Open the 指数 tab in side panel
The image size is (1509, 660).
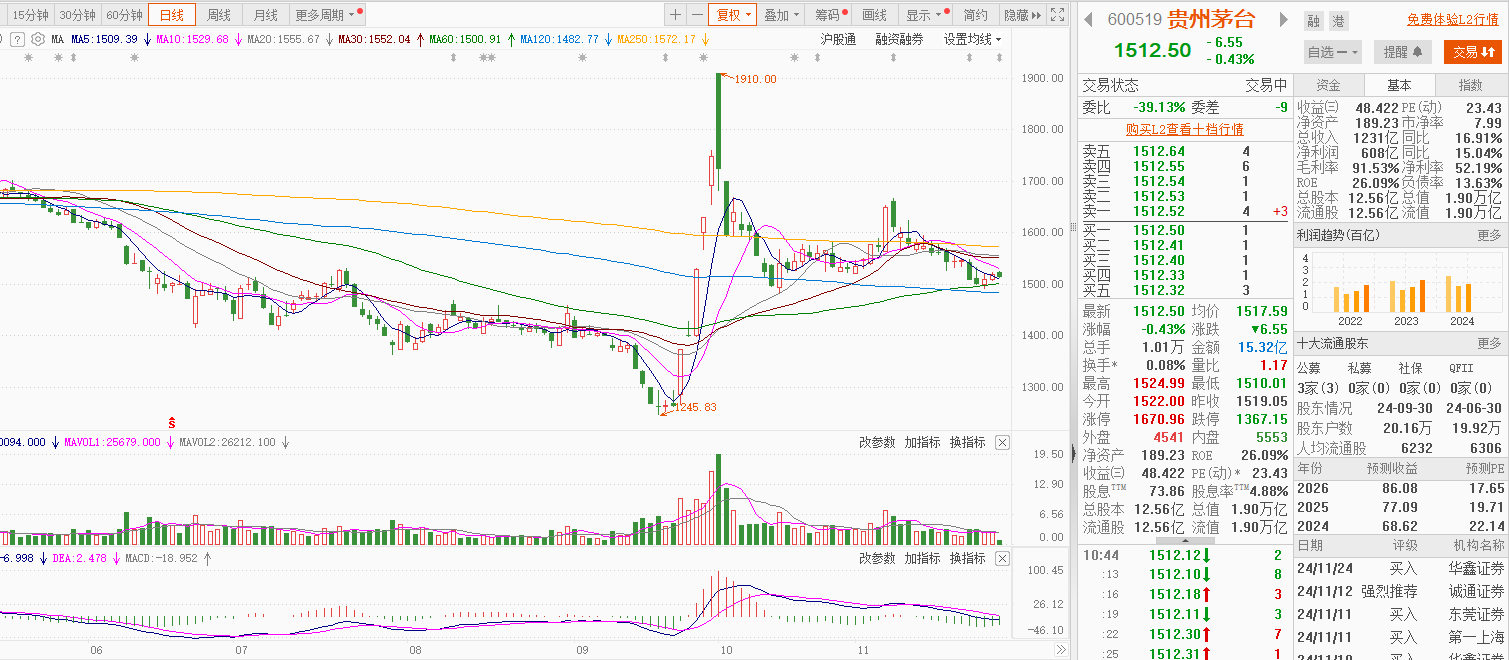pos(1471,85)
